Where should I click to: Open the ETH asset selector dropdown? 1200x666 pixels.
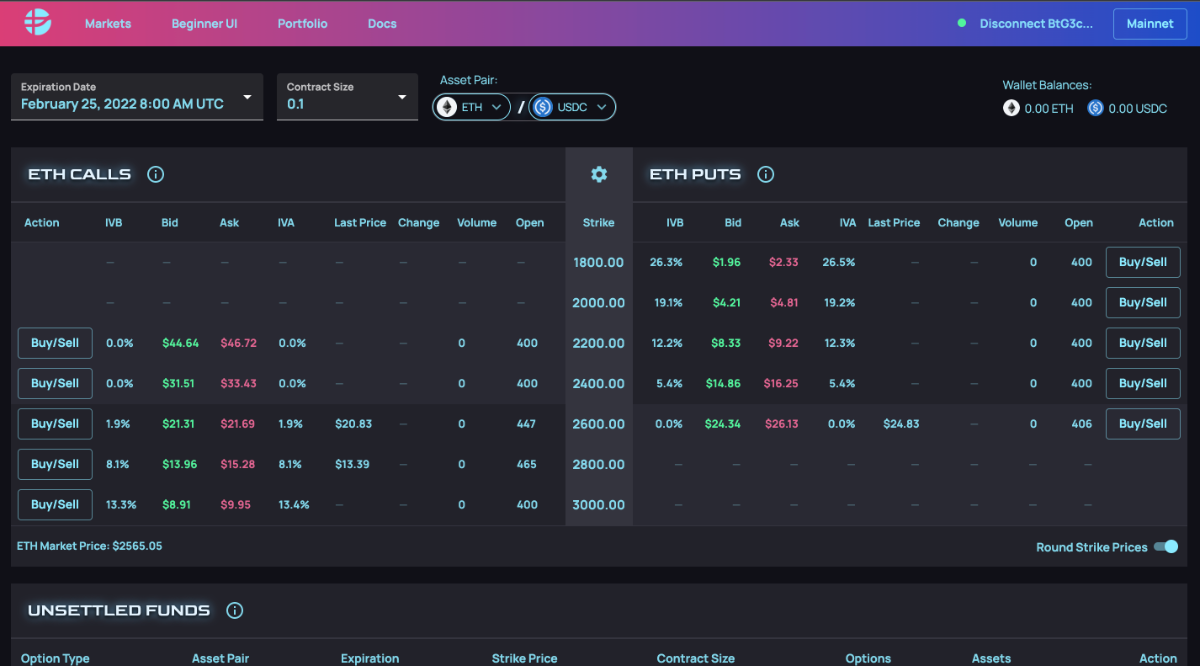click(x=472, y=107)
